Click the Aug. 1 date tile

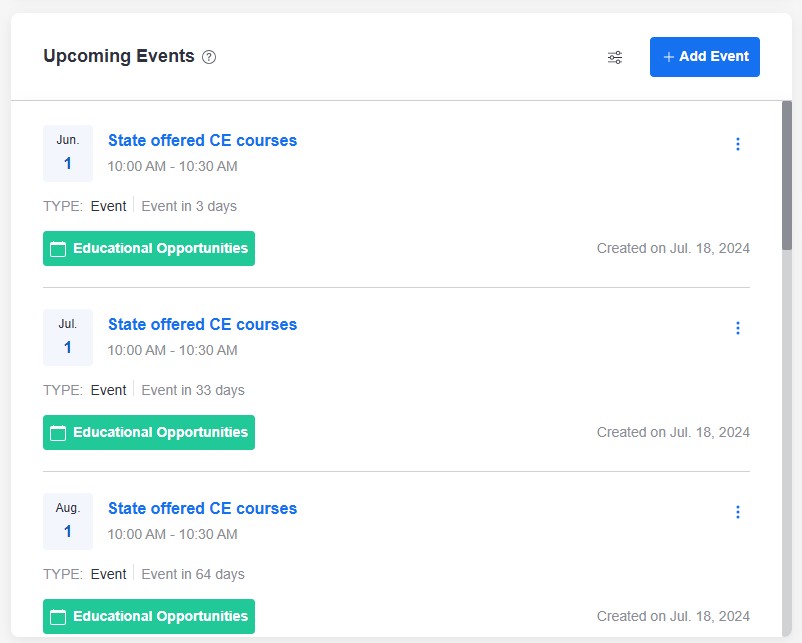[68, 521]
